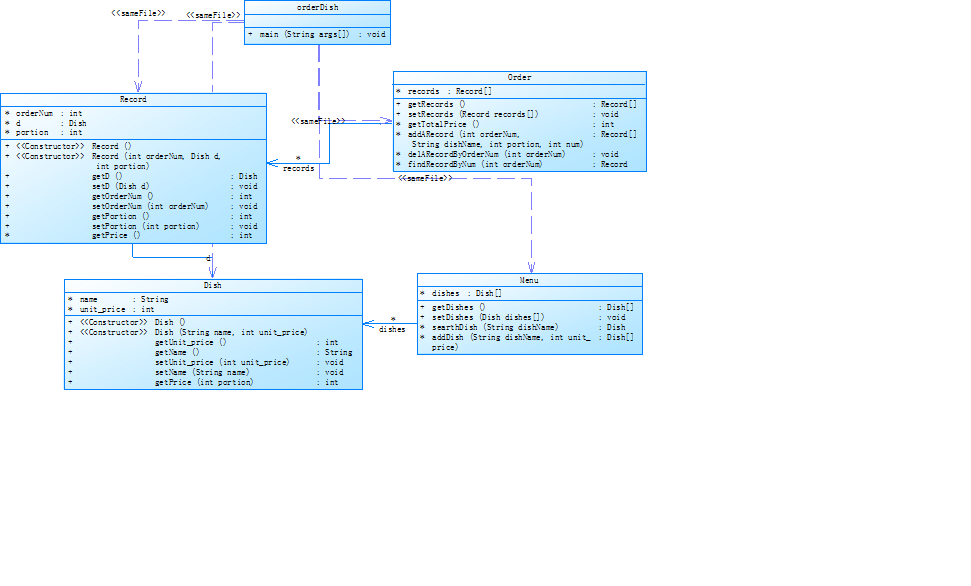Viewport: 971px width, 586px height.
Task: Click the setOrderNum (int orderNum) method
Action: pos(131,206)
